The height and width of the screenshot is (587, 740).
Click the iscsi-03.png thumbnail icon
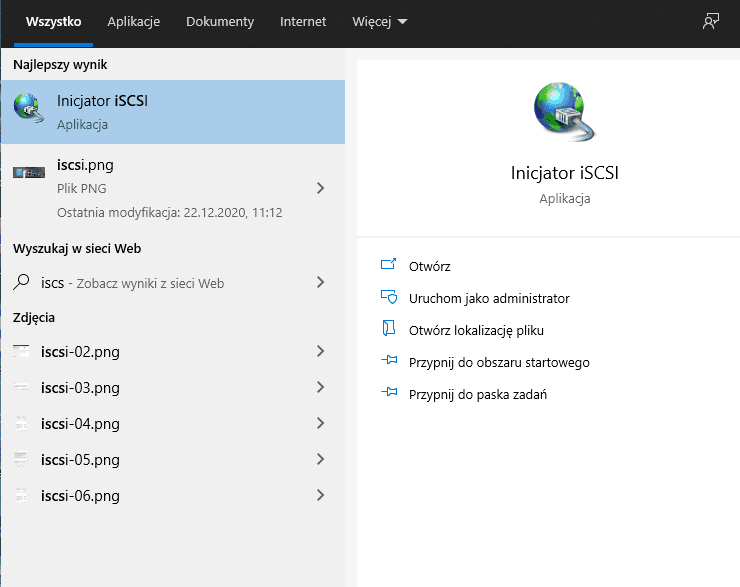point(21,387)
